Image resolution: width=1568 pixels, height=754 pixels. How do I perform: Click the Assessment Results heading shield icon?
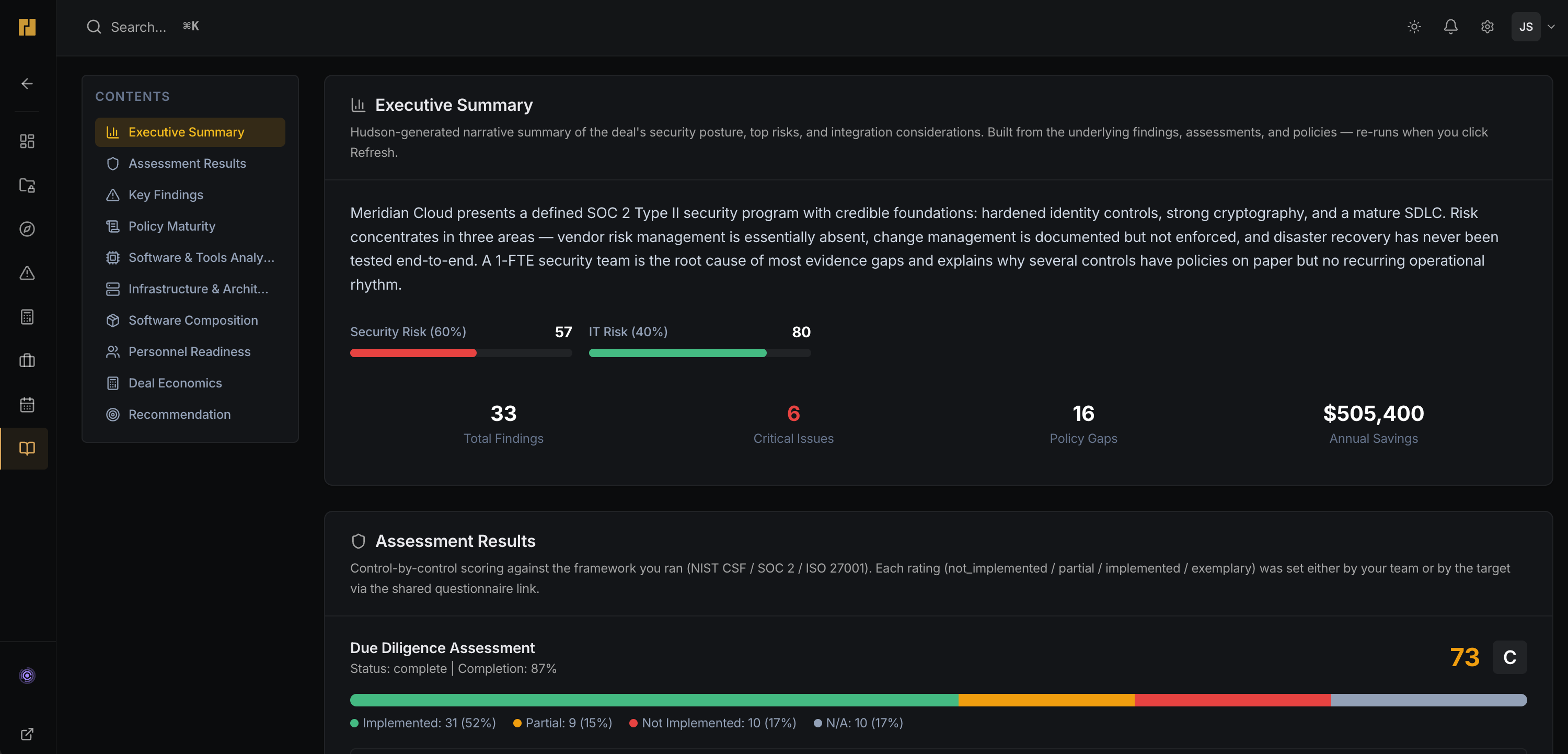[358, 541]
